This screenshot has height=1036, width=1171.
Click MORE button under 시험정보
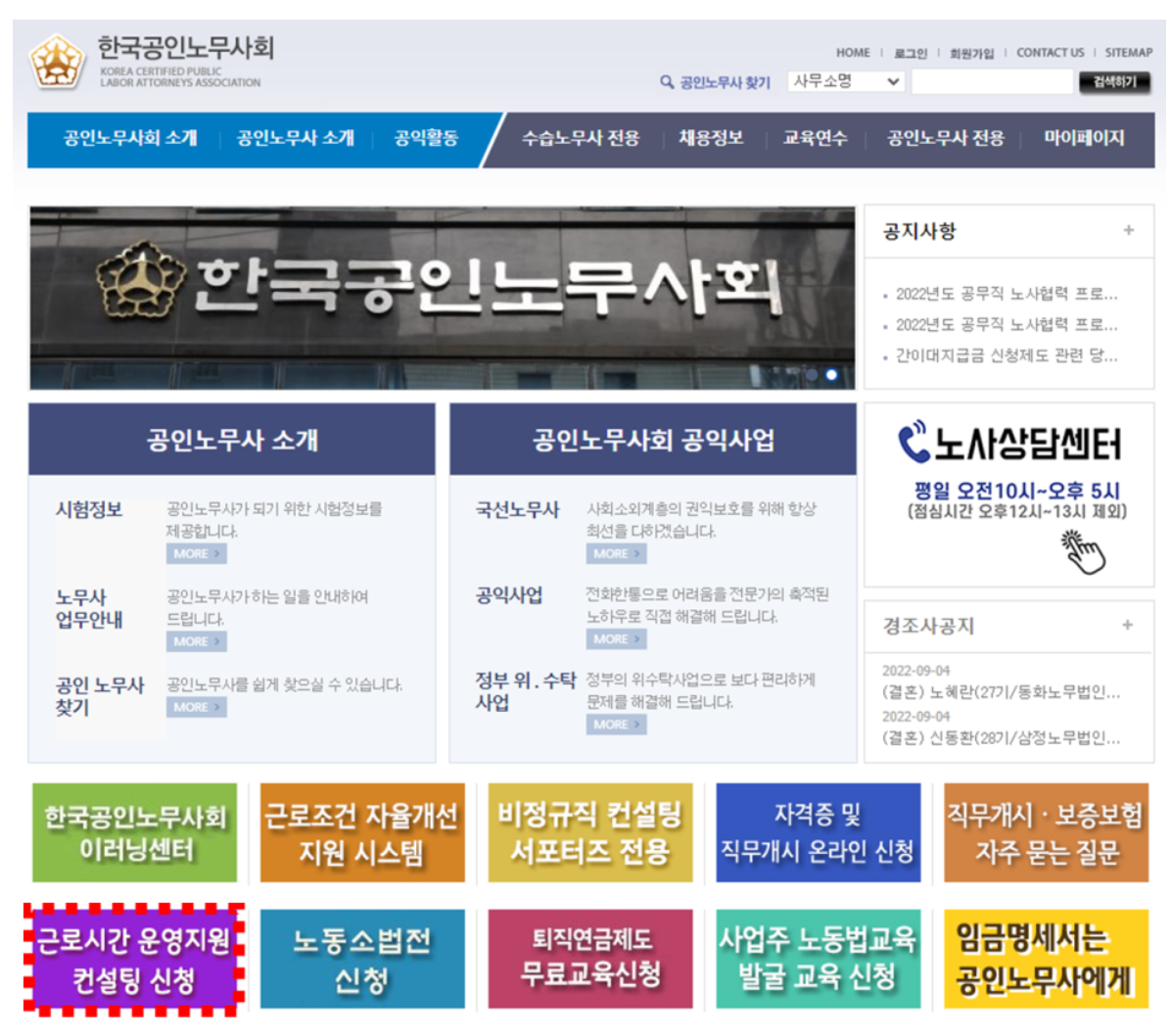(x=197, y=553)
